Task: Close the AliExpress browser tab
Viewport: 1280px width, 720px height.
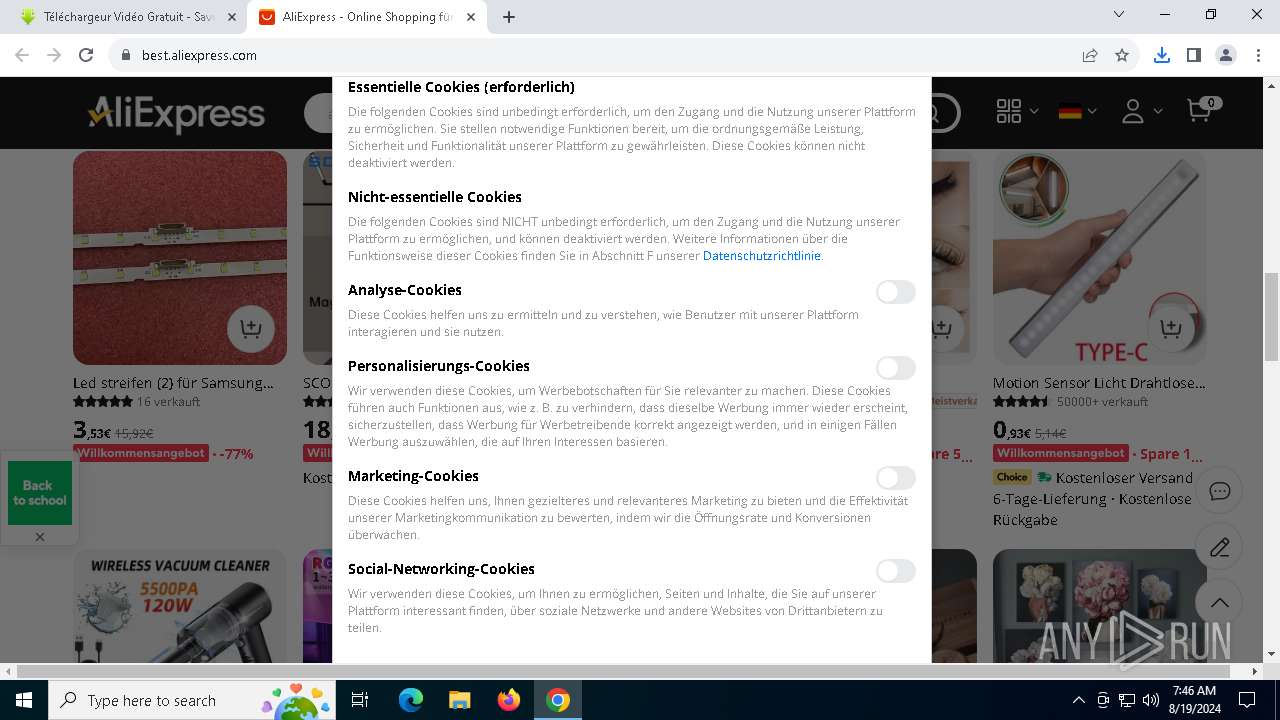Action: 471,17
